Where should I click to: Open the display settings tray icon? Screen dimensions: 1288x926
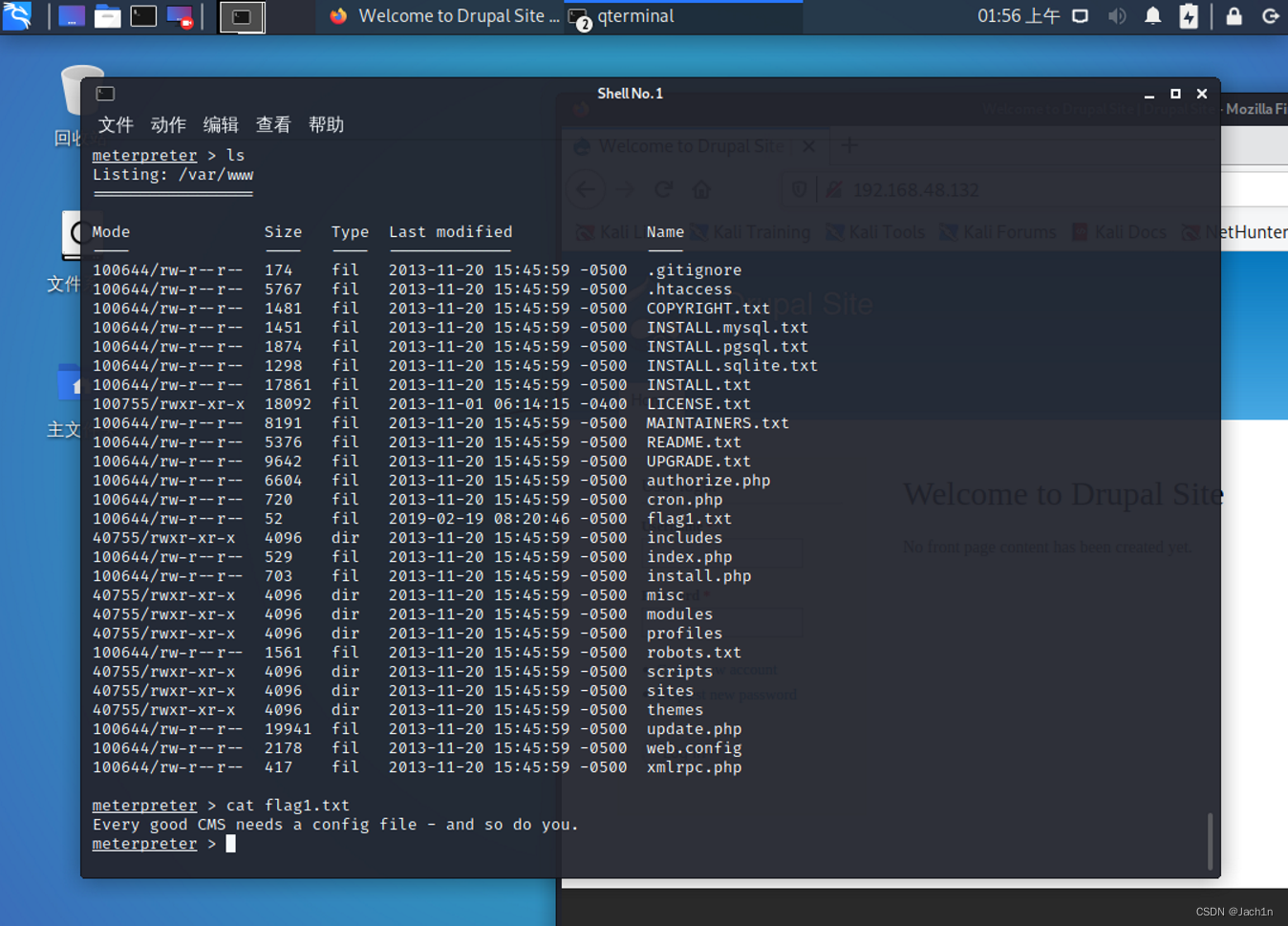click(x=1081, y=16)
